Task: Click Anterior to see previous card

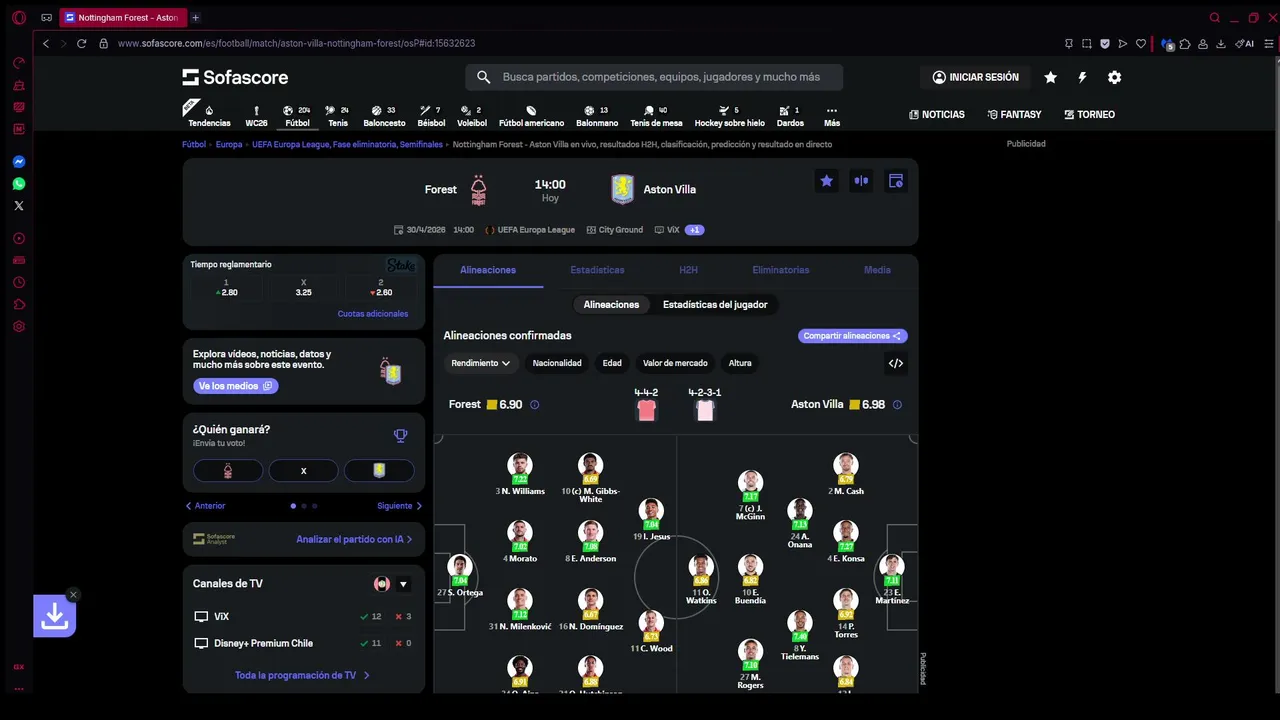Action: click(x=205, y=506)
